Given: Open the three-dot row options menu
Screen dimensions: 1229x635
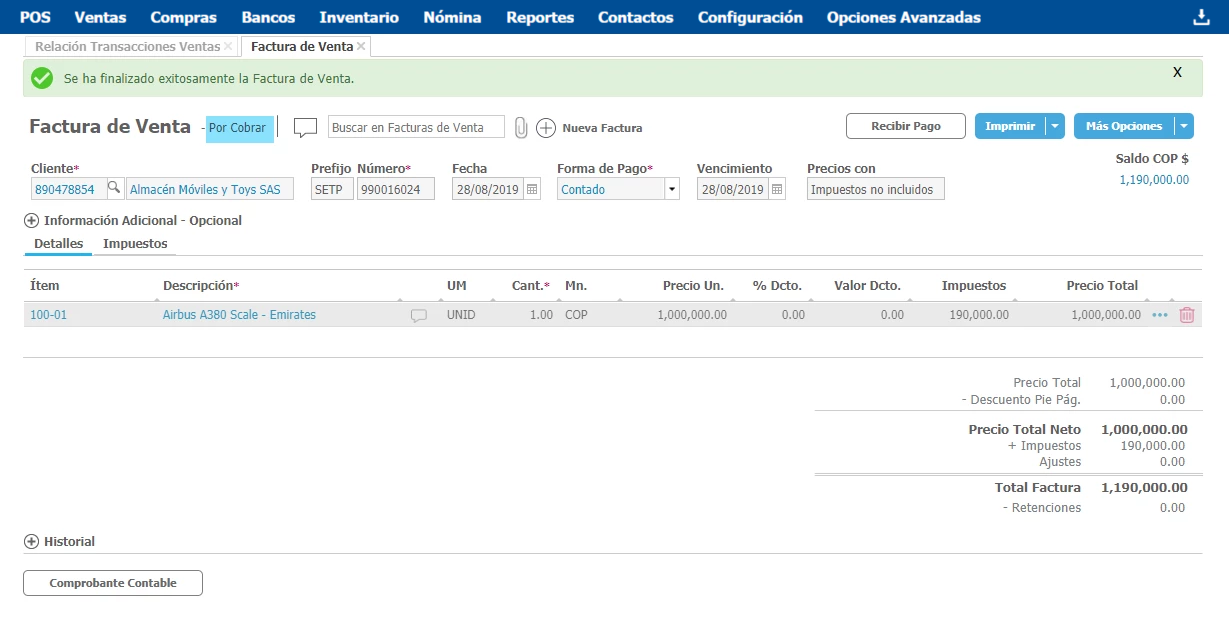Looking at the screenshot, I should tap(1160, 315).
